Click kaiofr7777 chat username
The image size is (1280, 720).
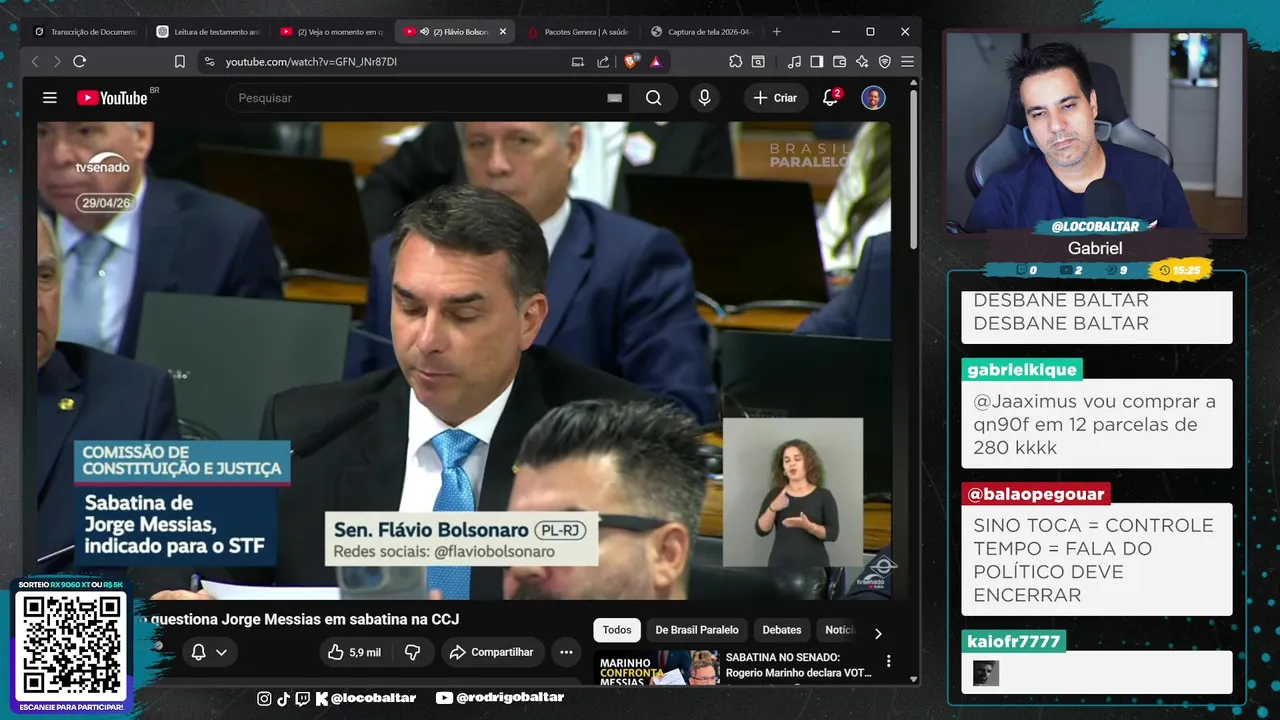click(x=1014, y=641)
